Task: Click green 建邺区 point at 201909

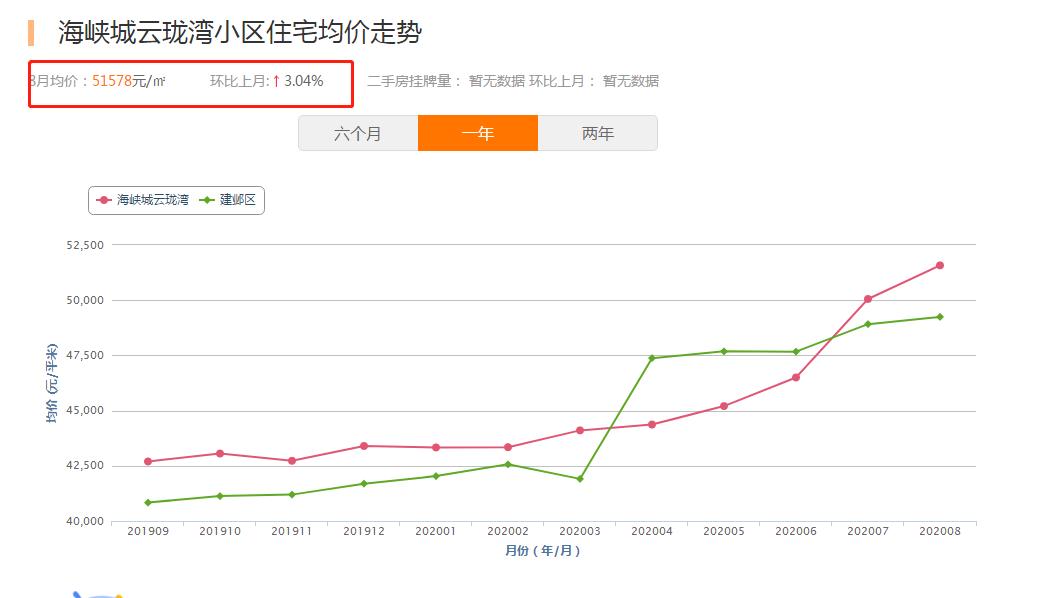Action: tap(148, 503)
